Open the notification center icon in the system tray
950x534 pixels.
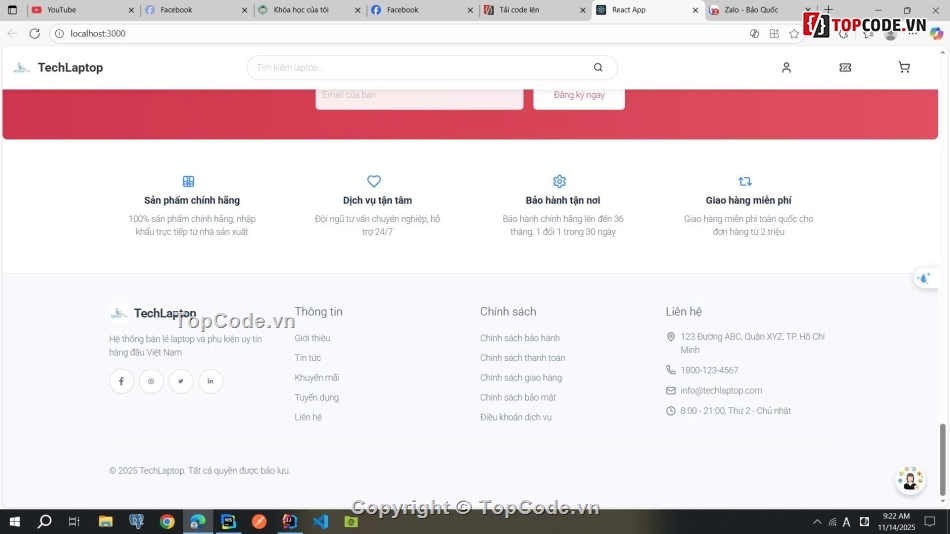pyautogui.click(x=929, y=521)
